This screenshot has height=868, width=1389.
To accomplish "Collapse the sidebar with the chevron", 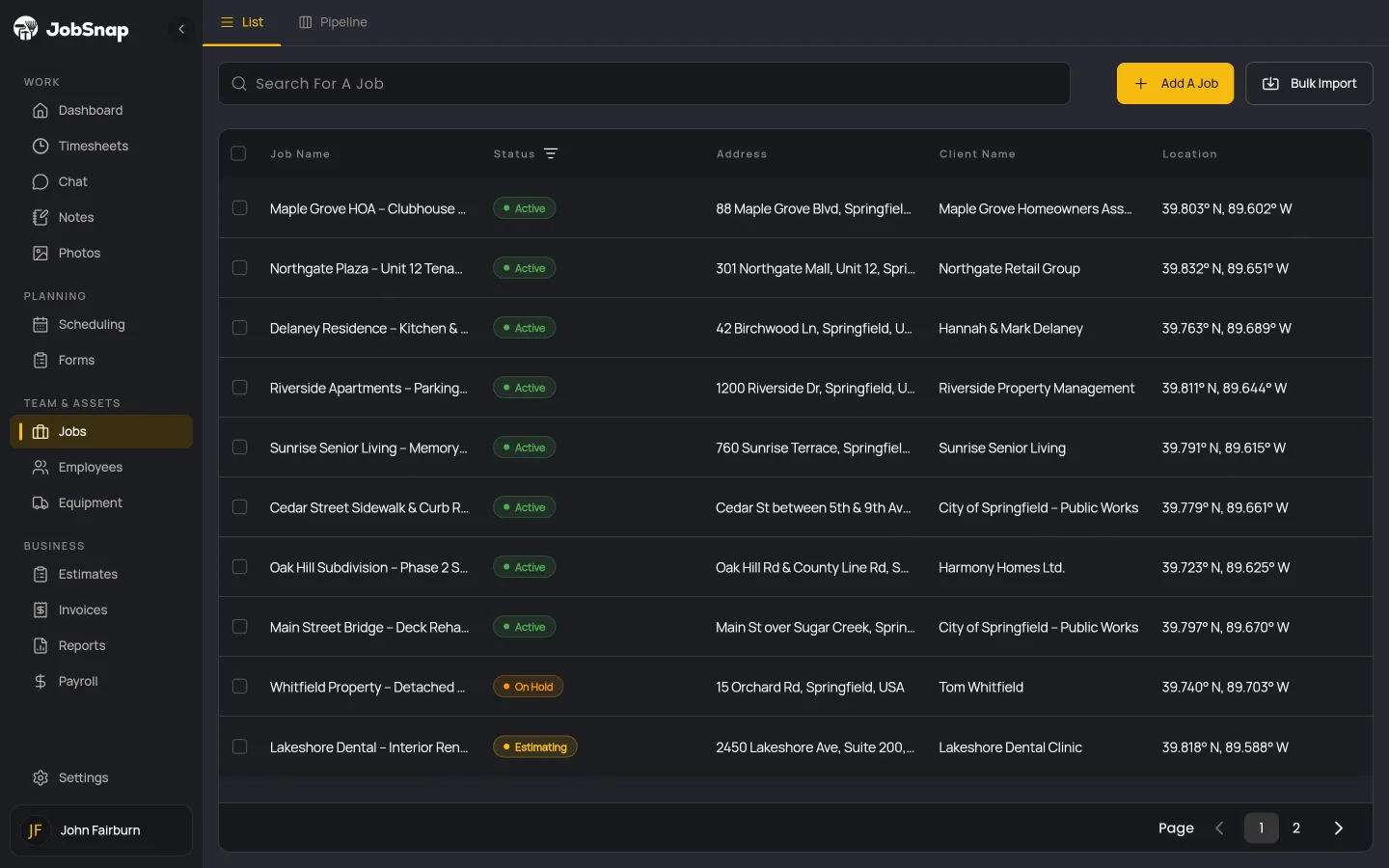I will click(181, 29).
